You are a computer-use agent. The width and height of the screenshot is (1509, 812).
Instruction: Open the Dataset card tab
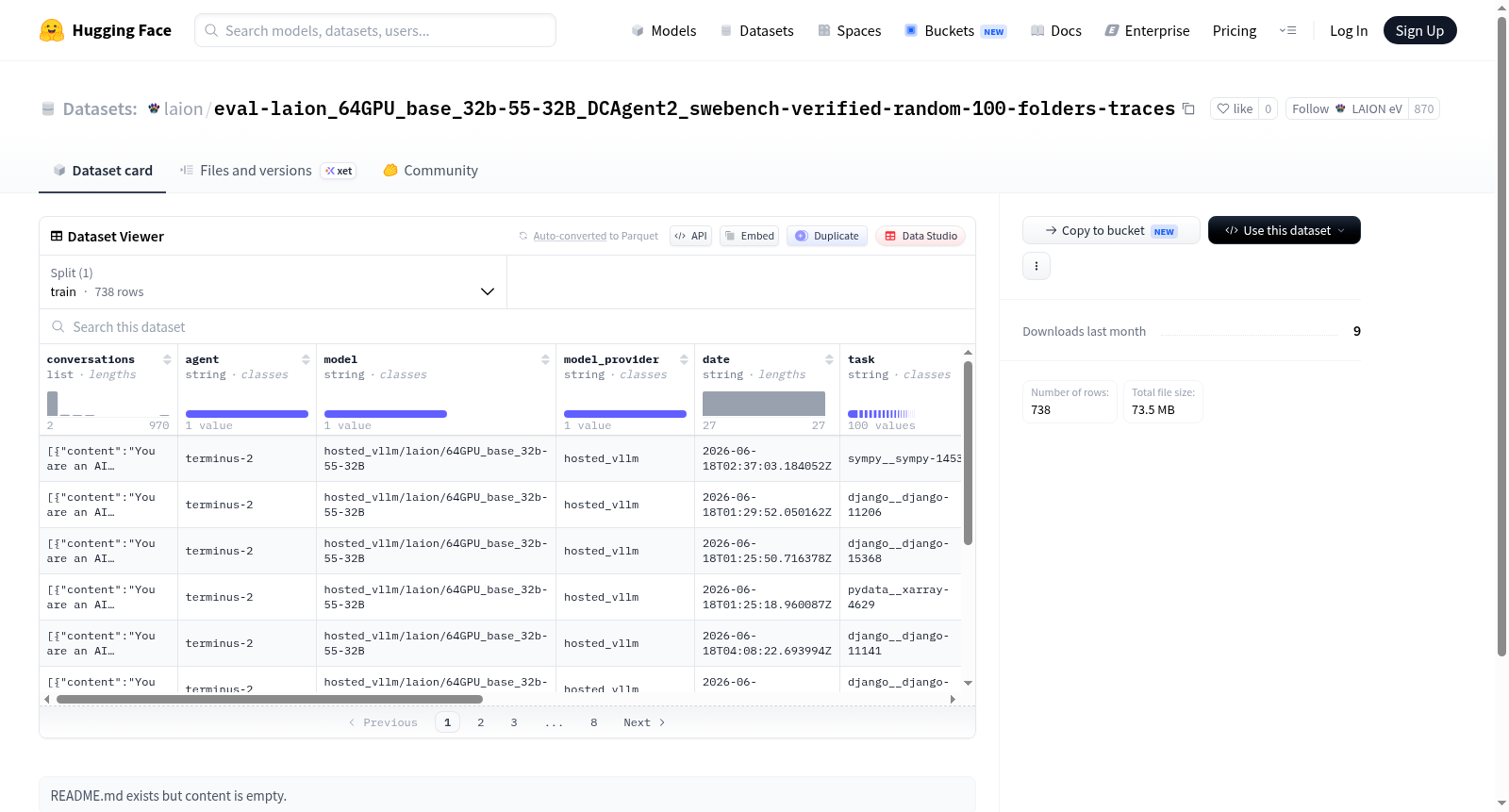click(x=102, y=171)
